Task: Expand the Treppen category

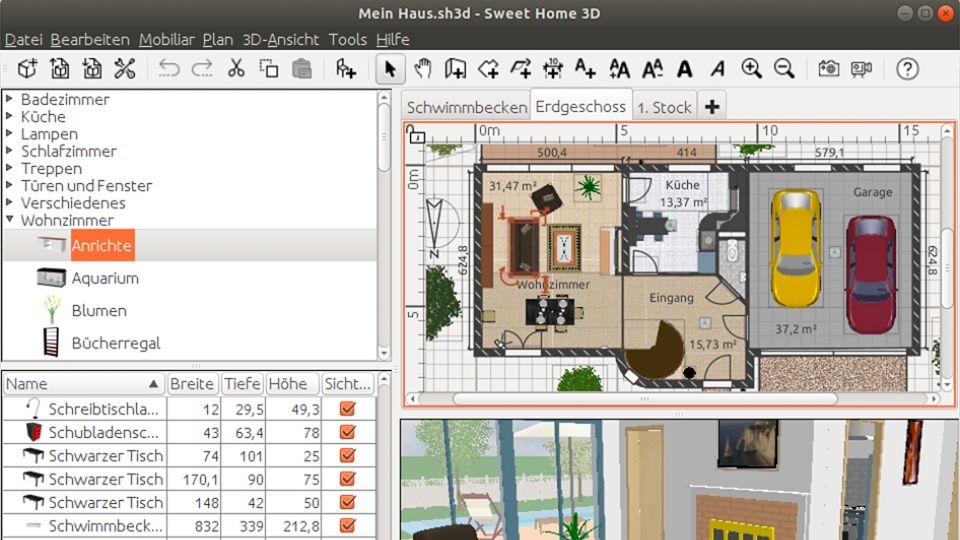Action: pos(9,167)
